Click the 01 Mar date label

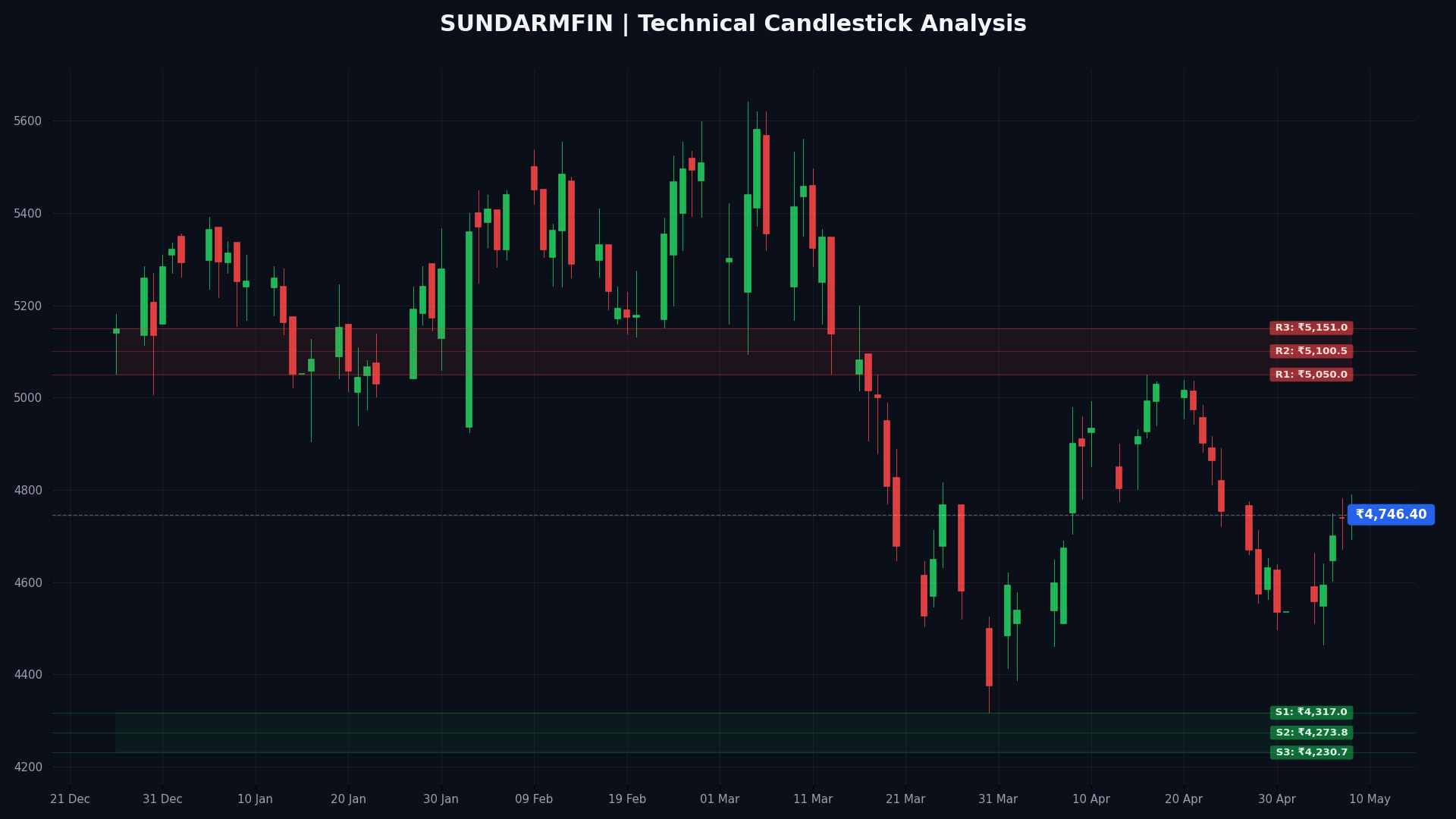click(x=720, y=799)
